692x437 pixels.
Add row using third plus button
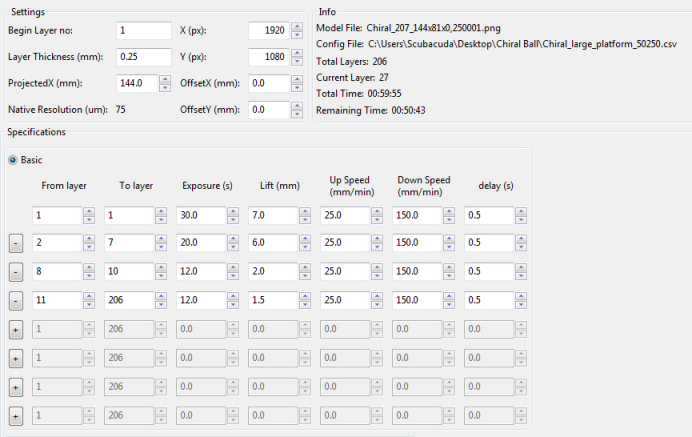point(16,386)
